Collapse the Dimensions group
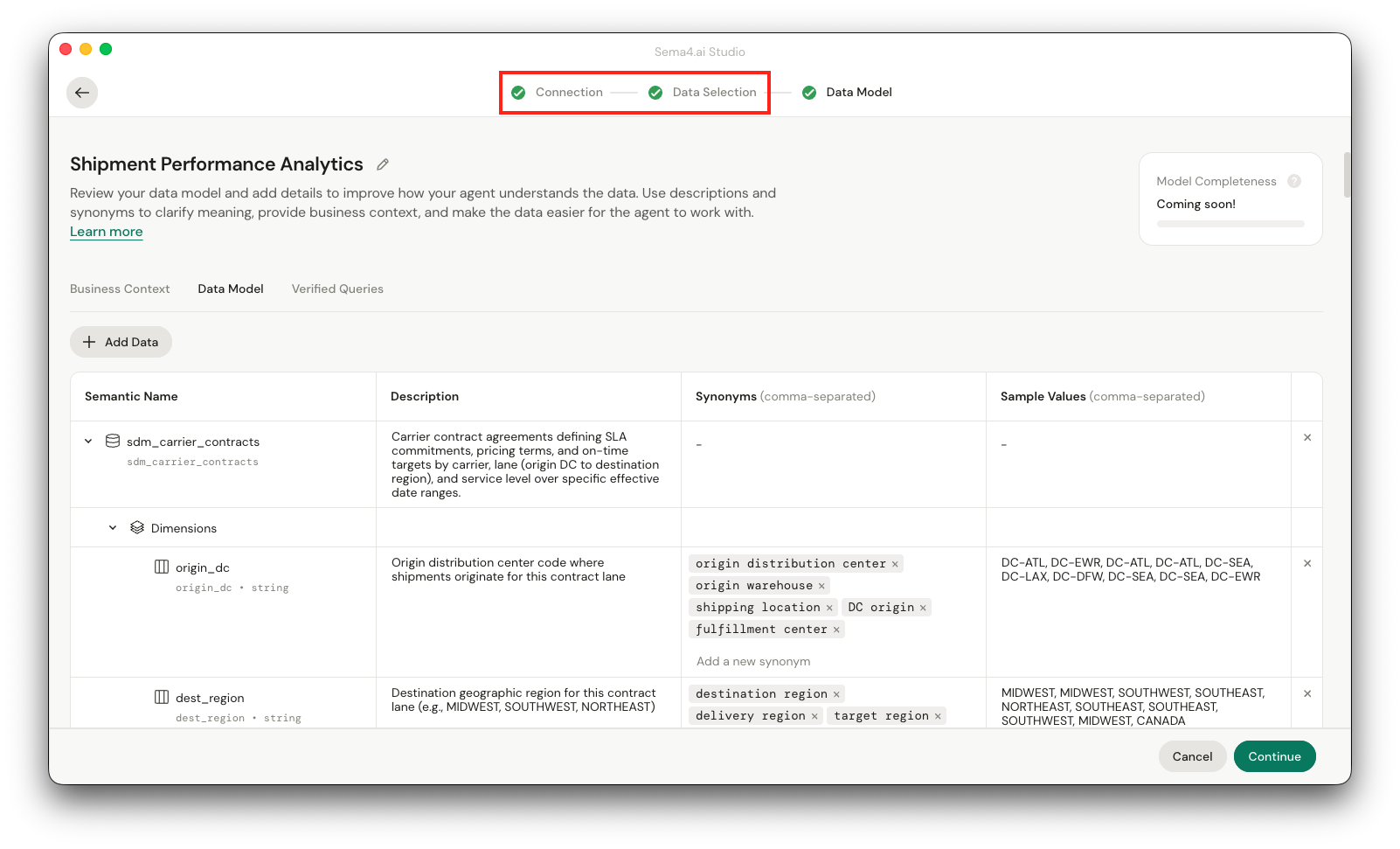1400x849 pixels. [112, 527]
